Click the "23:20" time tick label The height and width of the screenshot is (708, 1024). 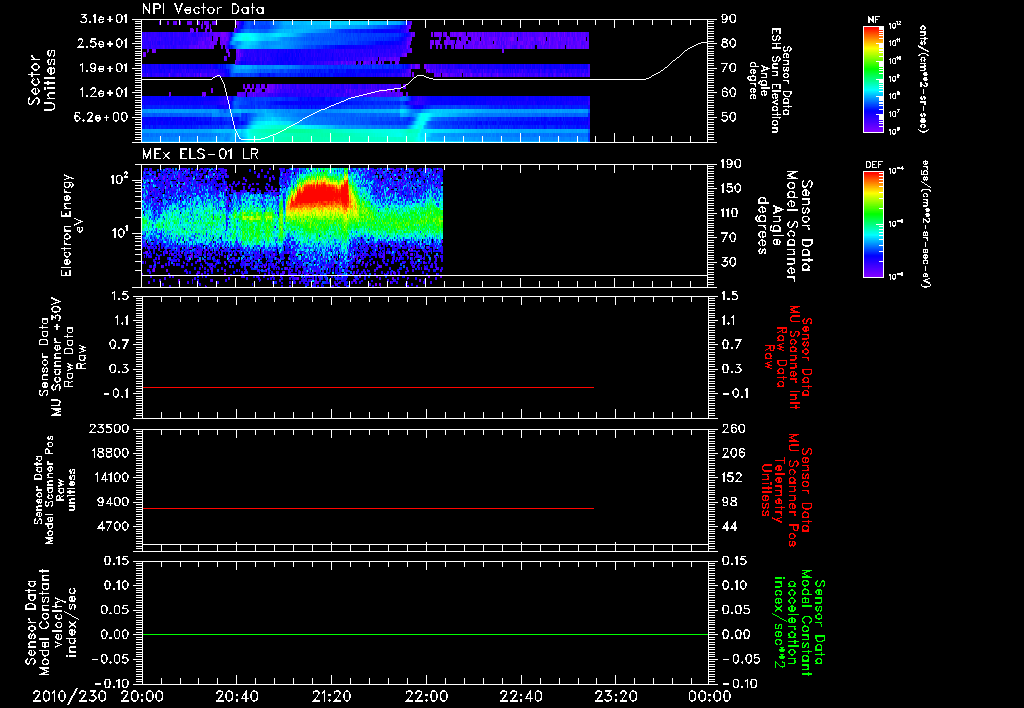coord(615,696)
